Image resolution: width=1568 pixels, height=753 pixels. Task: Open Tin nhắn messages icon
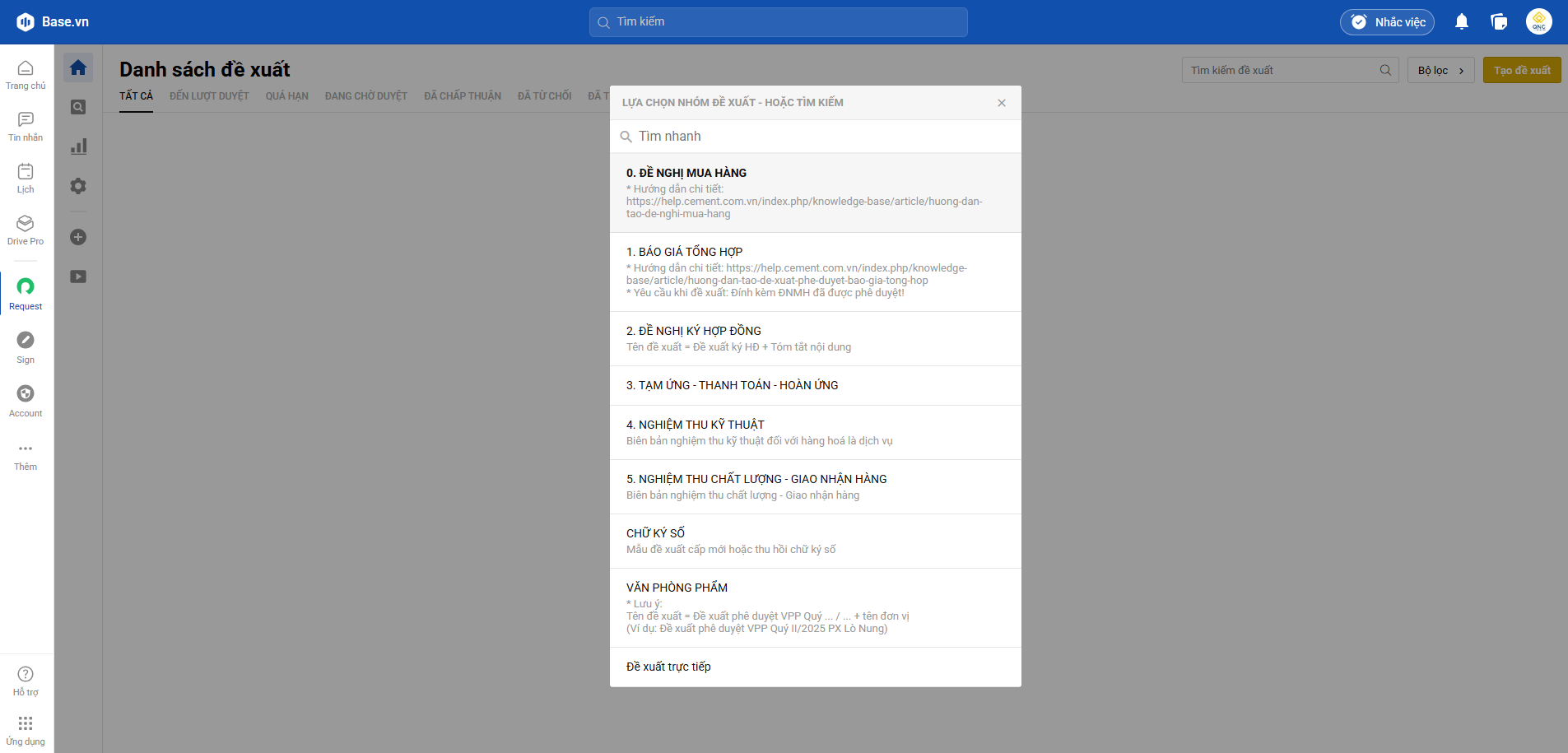(x=26, y=126)
